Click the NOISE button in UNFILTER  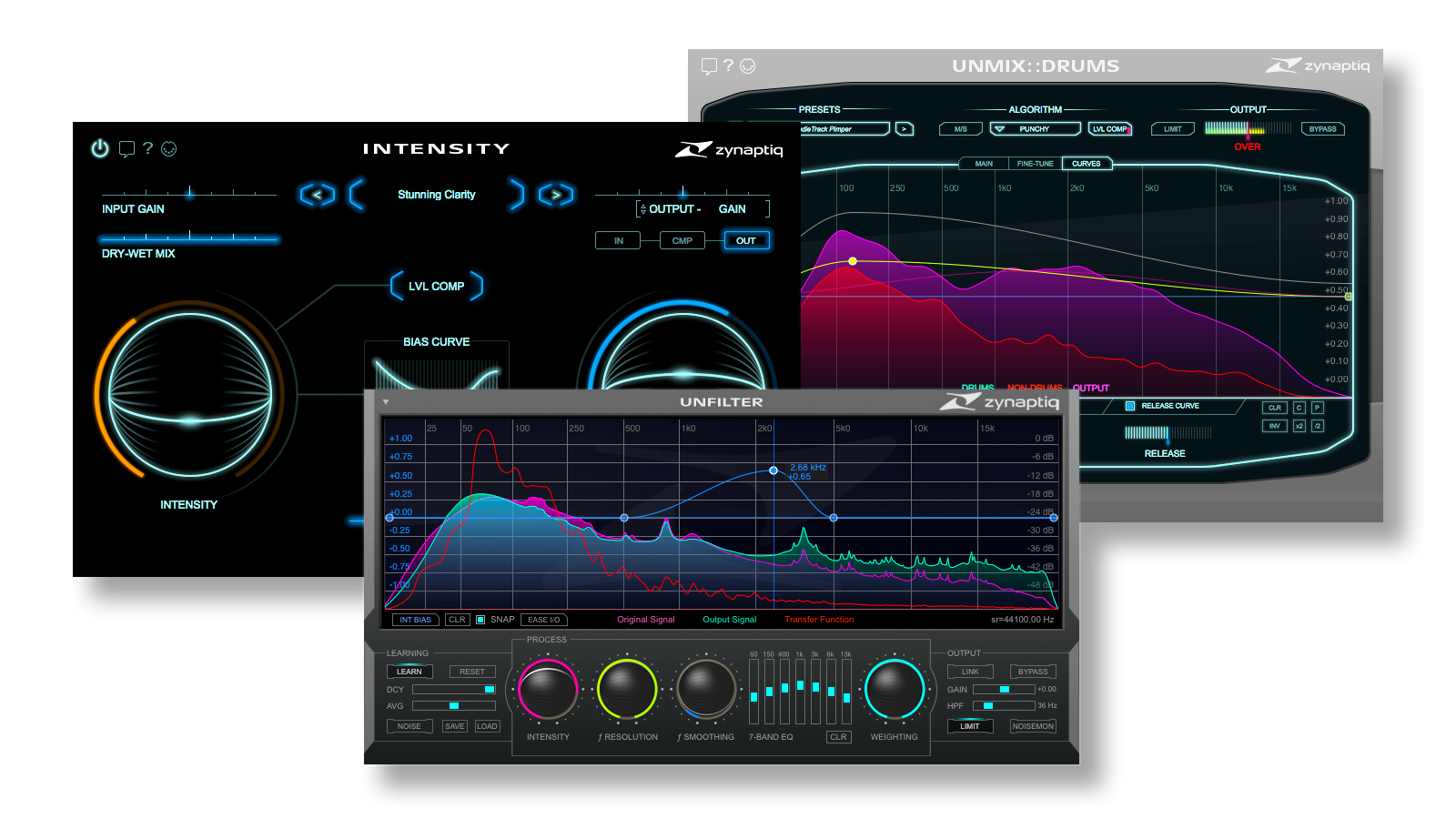pyautogui.click(x=409, y=726)
